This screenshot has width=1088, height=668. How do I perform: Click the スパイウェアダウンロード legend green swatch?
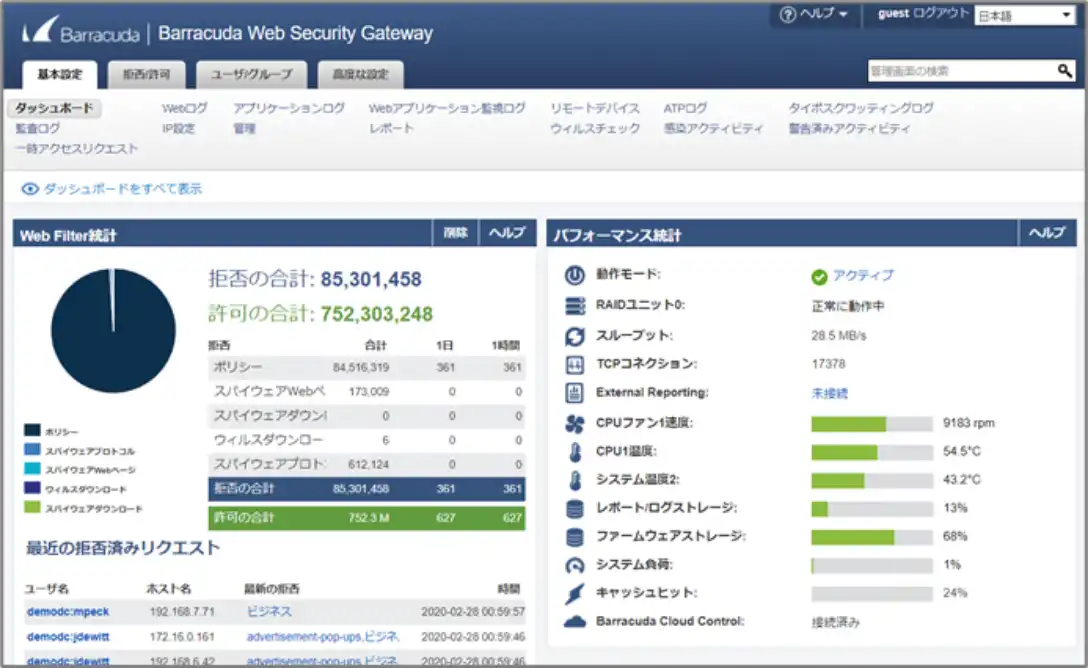(32, 507)
